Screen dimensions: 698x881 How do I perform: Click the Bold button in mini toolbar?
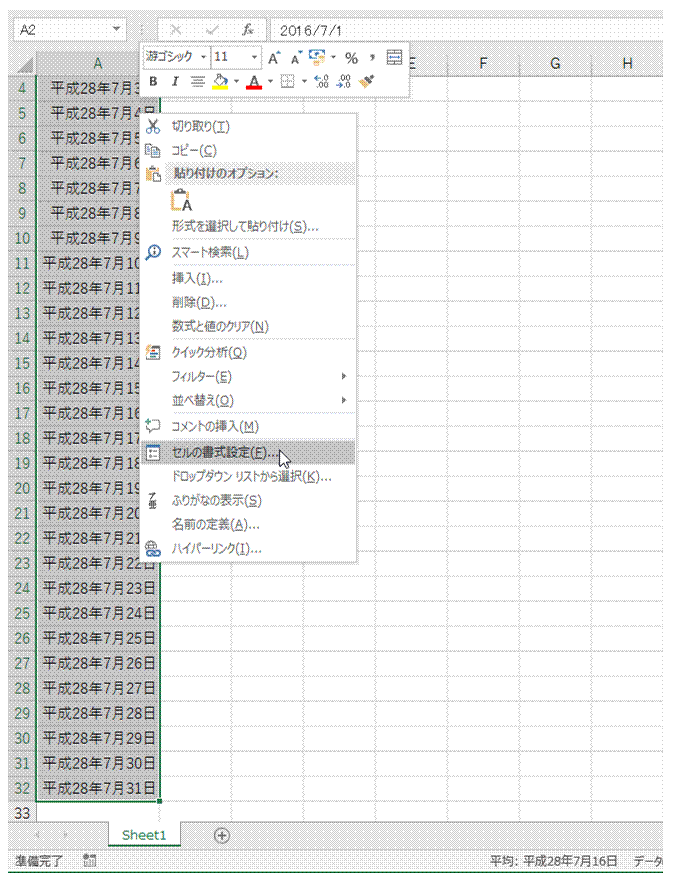pyautogui.click(x=153, y=81)
